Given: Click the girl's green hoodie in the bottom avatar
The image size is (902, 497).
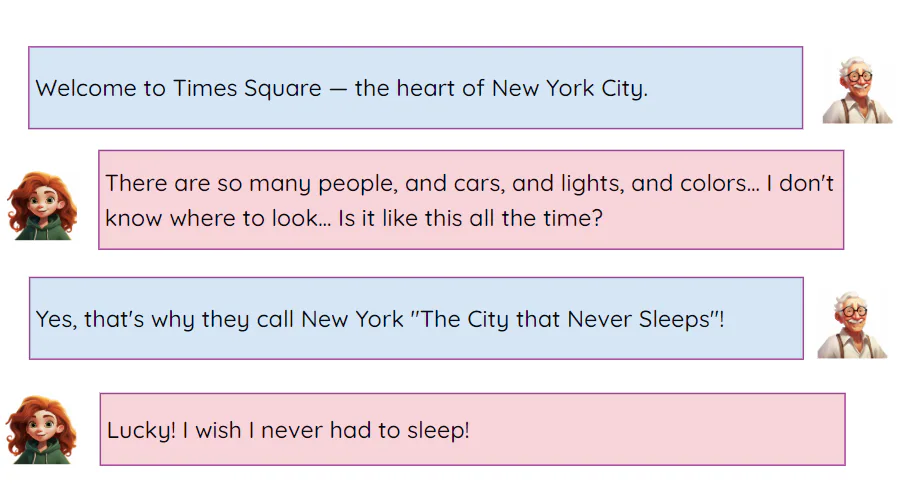Looking at the screenshot, I should tap(44, 453).
